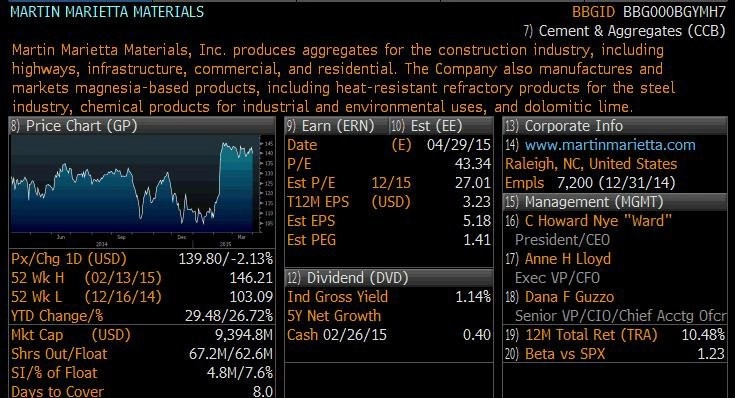Click the Mkt Cap (USD) field
735x398 pixels.
pos(142,335)
